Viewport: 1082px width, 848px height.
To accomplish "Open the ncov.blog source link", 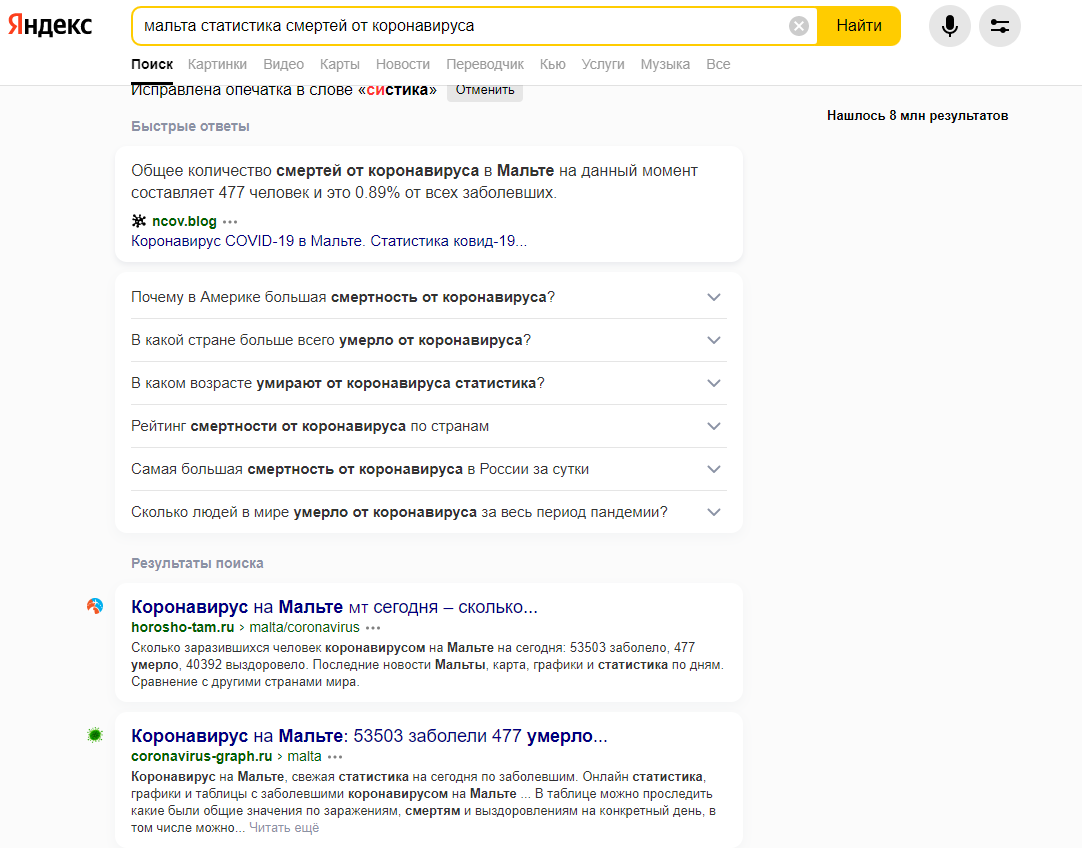I will (x=184, y=221).
